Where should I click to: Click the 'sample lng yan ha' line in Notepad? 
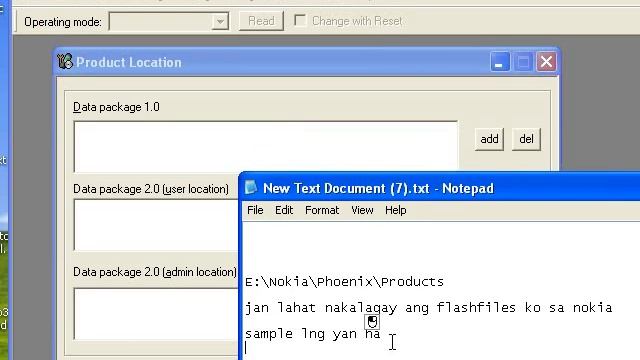pos(313,334)
